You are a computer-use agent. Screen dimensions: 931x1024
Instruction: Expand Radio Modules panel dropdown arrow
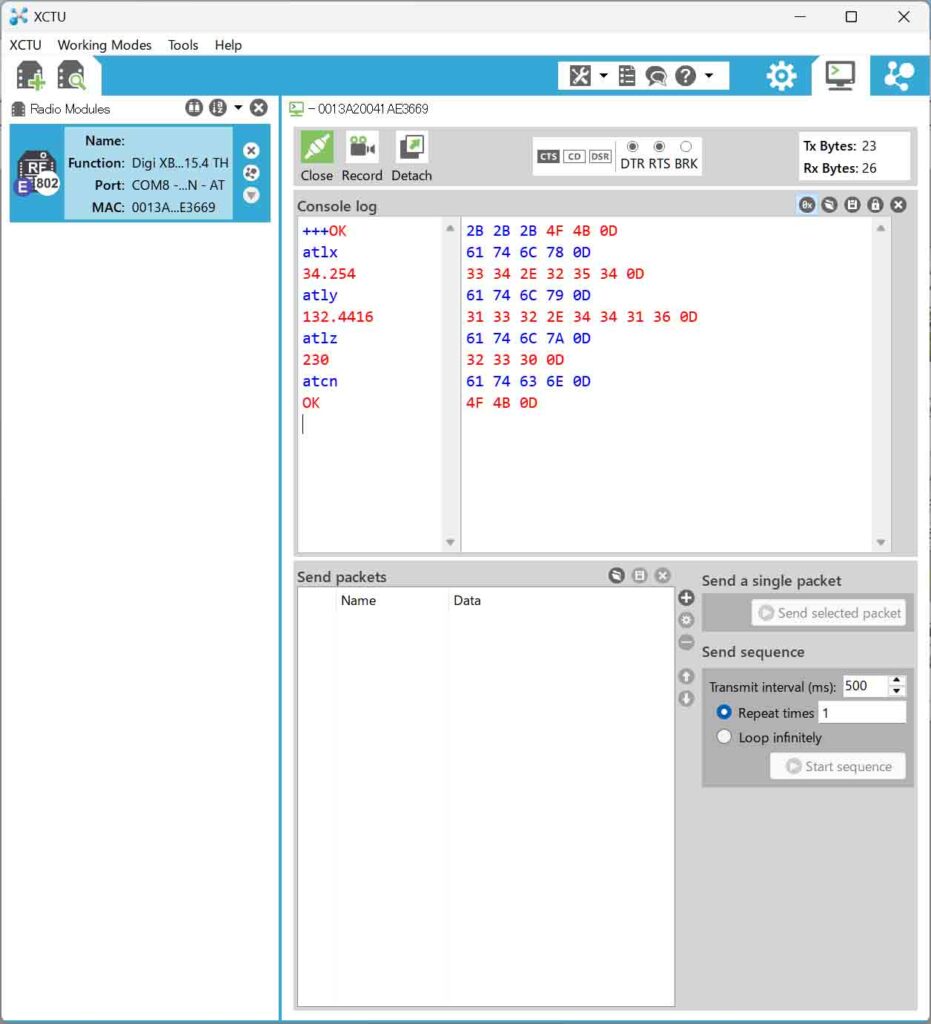point(238,108)
